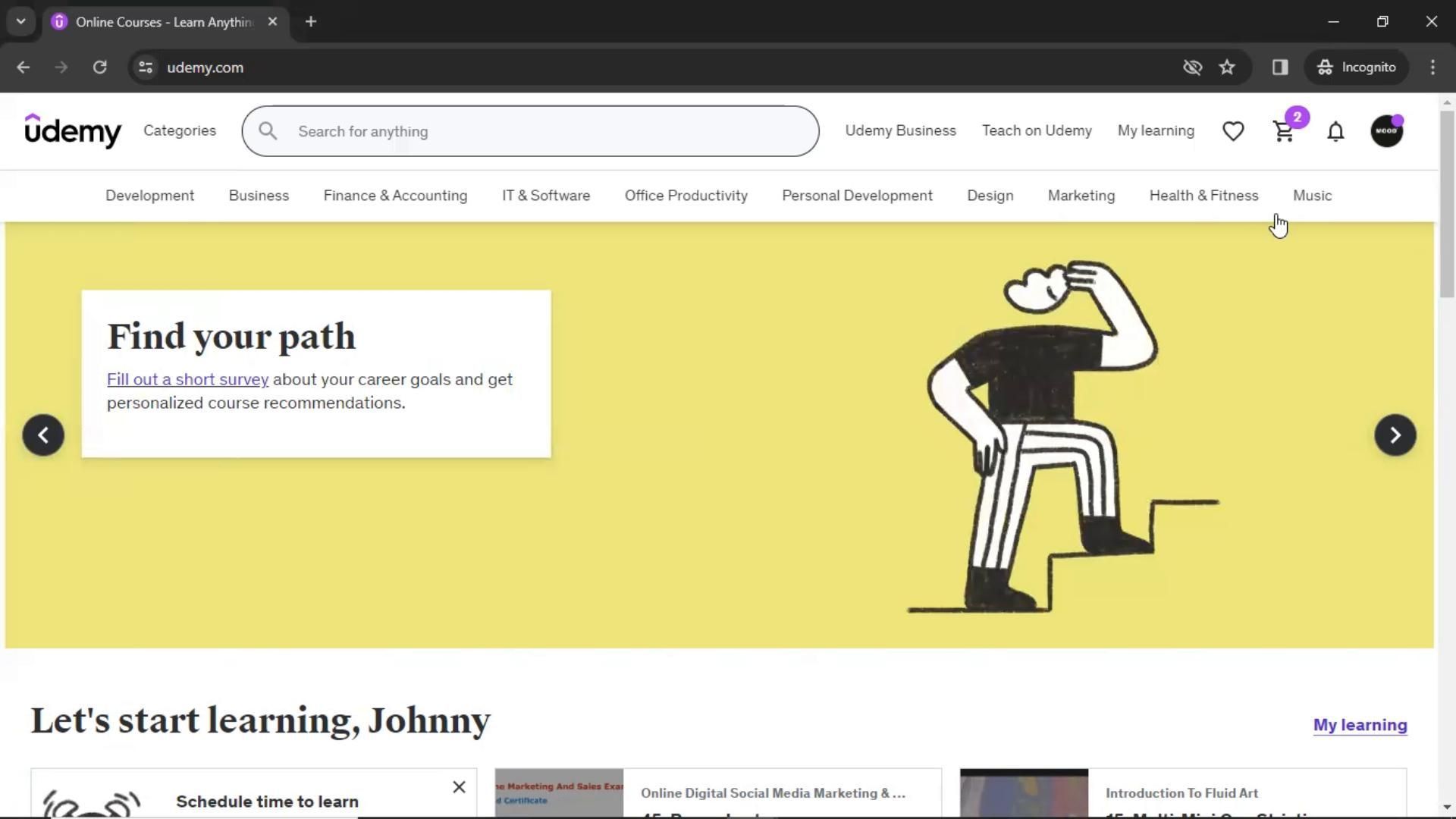Reload the page
Image resolution: width=1456 pixels, height=819 pixels.
click(x=99, y=67)
